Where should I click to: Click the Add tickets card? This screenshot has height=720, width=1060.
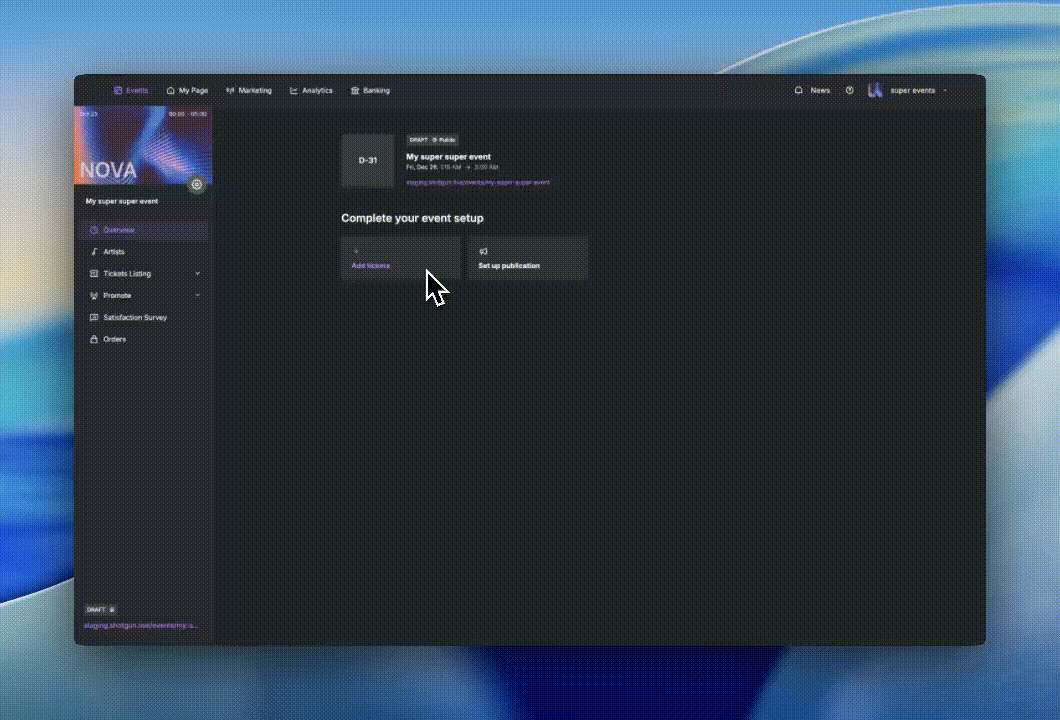(x=401, y=258)
